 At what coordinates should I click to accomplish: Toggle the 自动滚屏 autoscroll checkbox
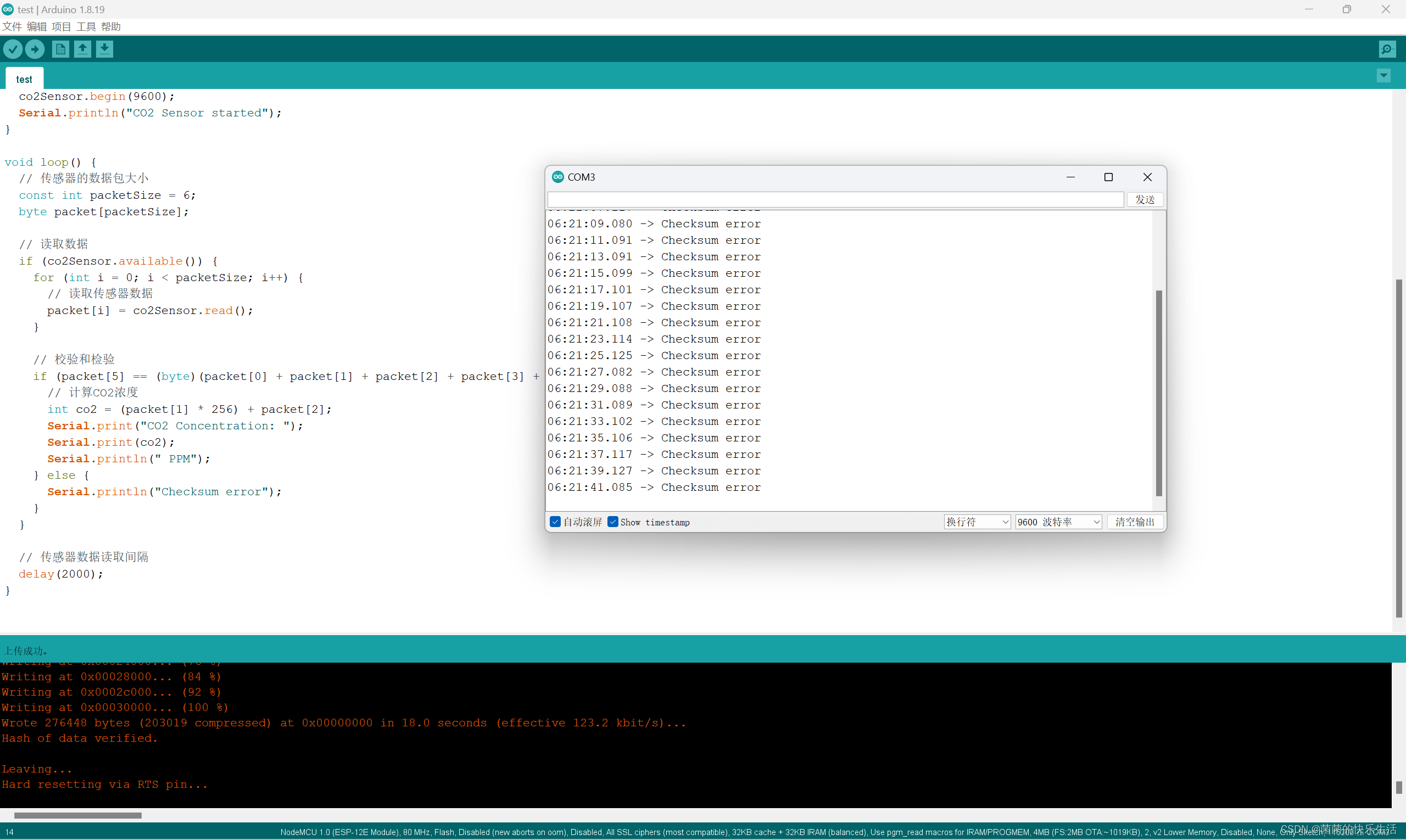[555, 522]
